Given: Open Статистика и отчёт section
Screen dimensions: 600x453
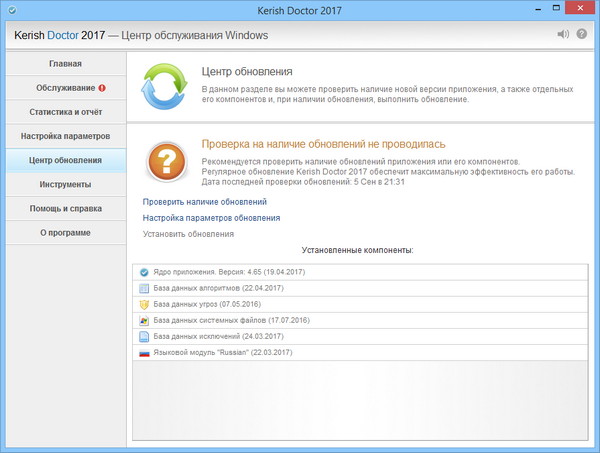Looking at the screenshot, I should click(66, 112).
